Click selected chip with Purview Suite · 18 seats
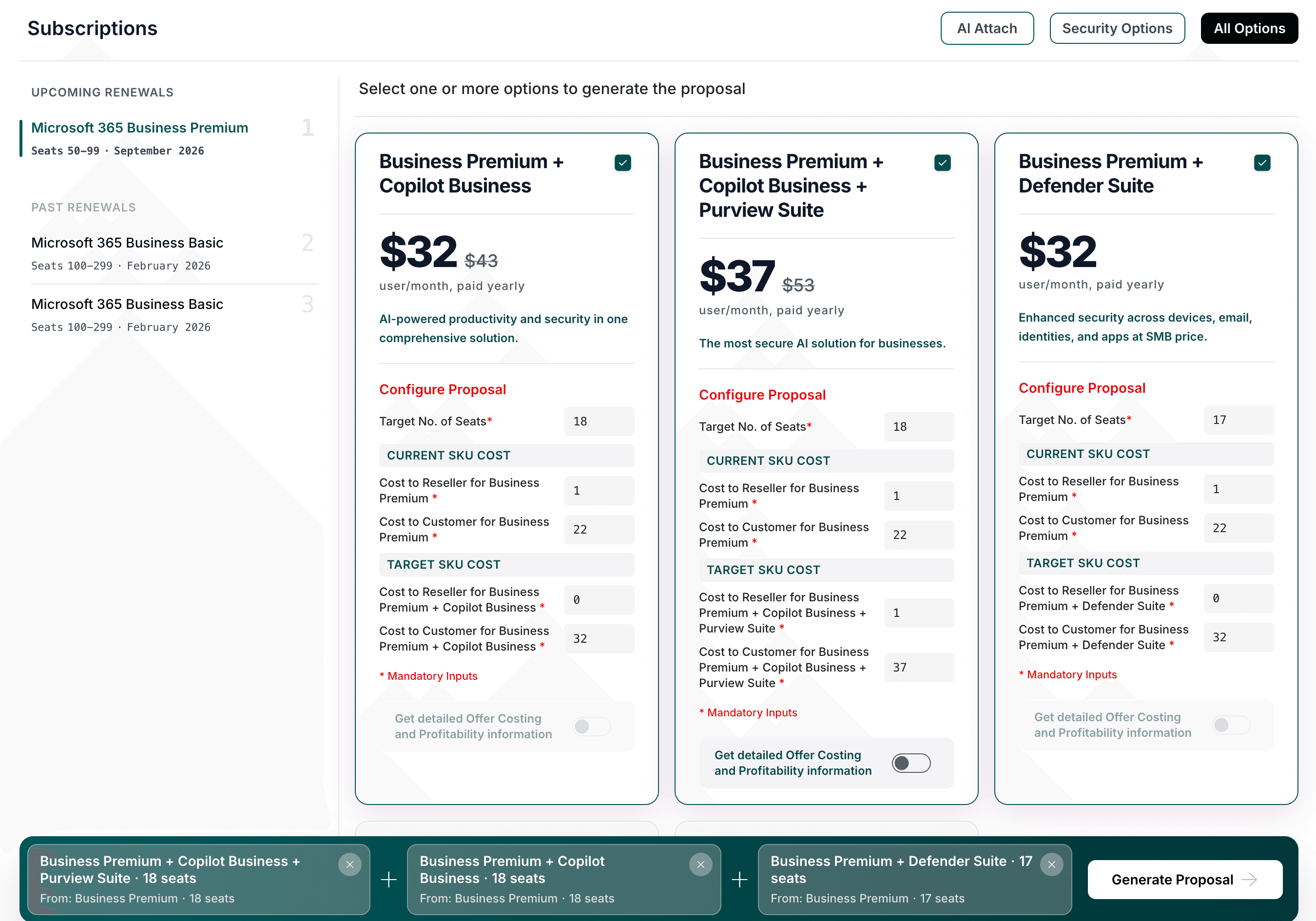Screen dimensions: 1316x921 click(x=198, y=879)
